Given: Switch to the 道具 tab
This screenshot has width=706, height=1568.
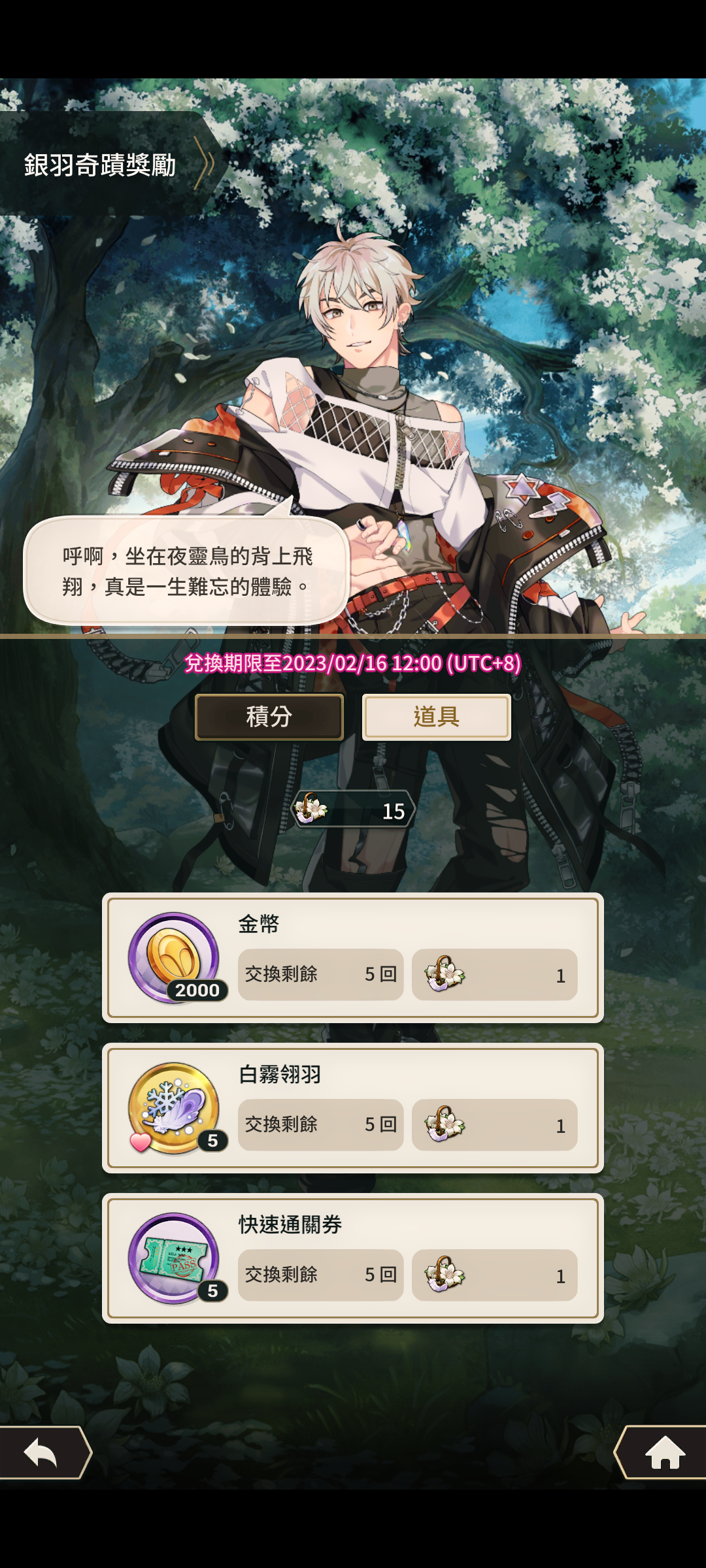Looking at the screenshot, I should tap(437, 717).
